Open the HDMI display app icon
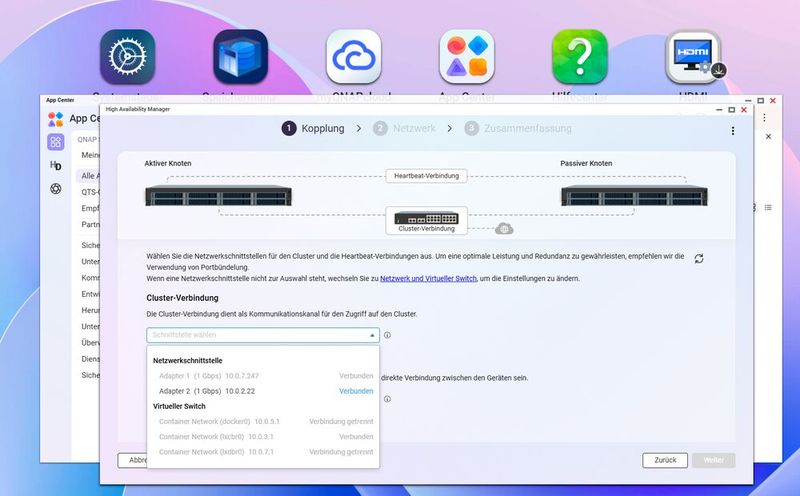800x496 pixels. coord(693,57)
